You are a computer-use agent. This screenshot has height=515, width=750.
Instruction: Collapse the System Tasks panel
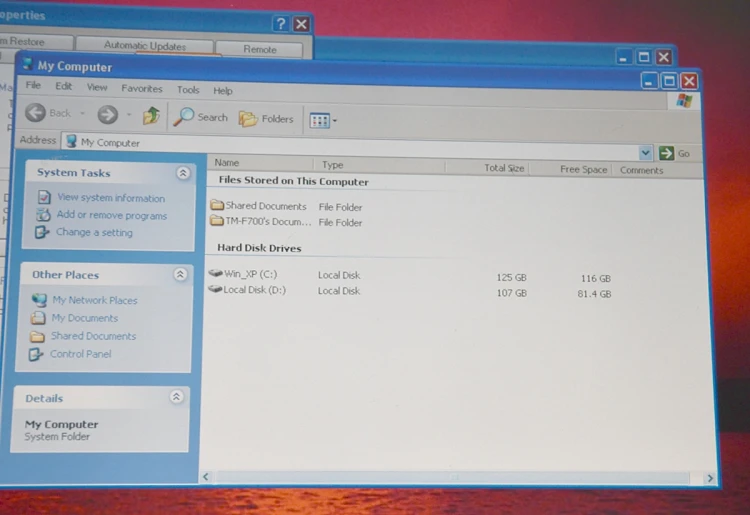[183, 173]
